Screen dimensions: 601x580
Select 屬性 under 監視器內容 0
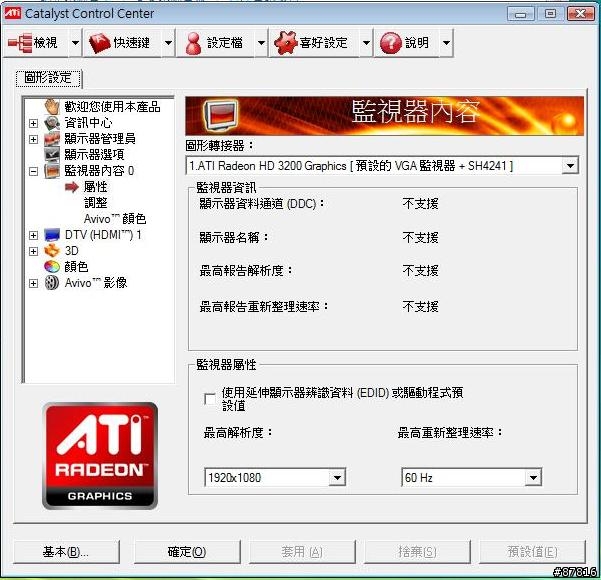[x=95, y=187]
